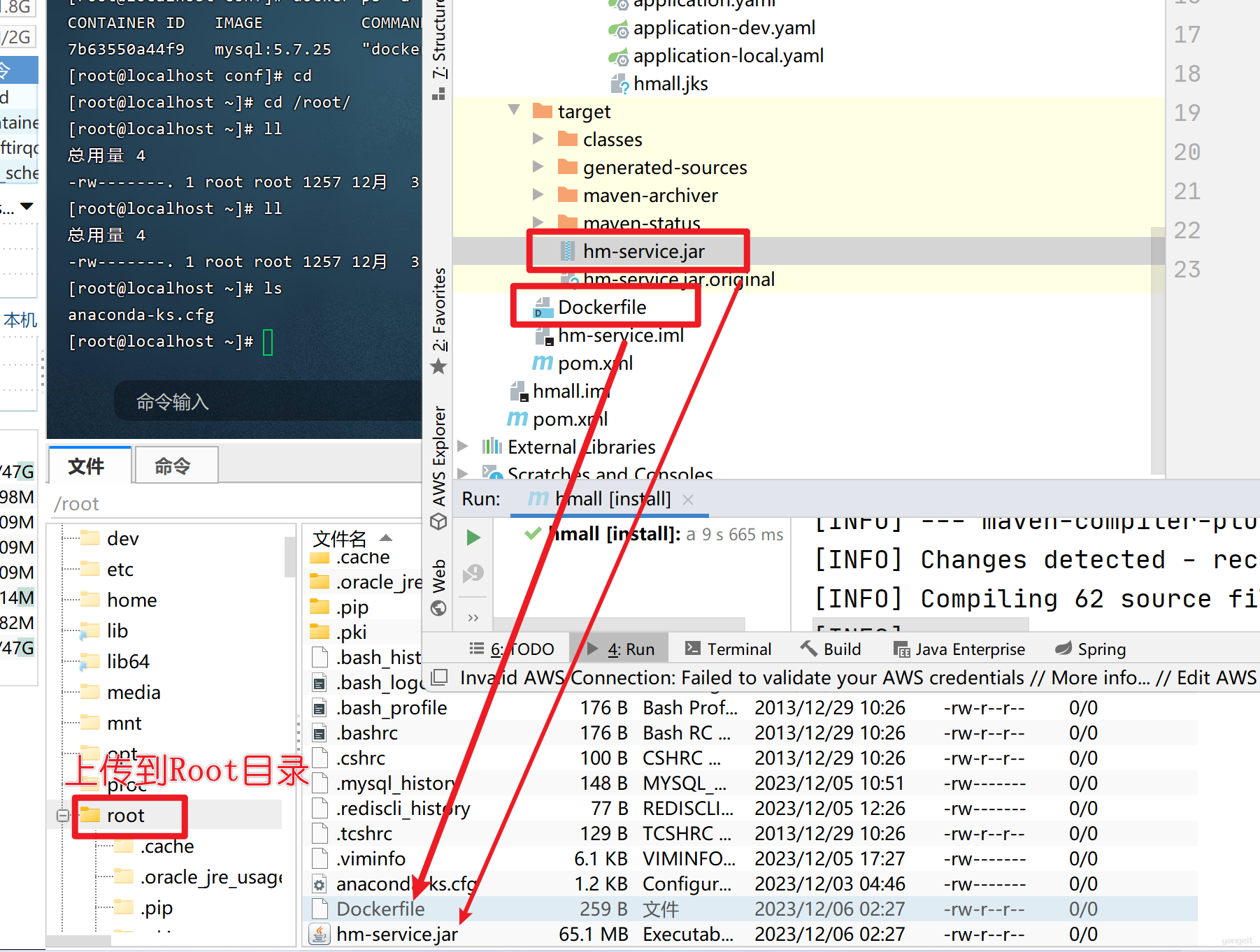
Task: Select mnt folder in remote tree
Action: (x=111, y=723)
